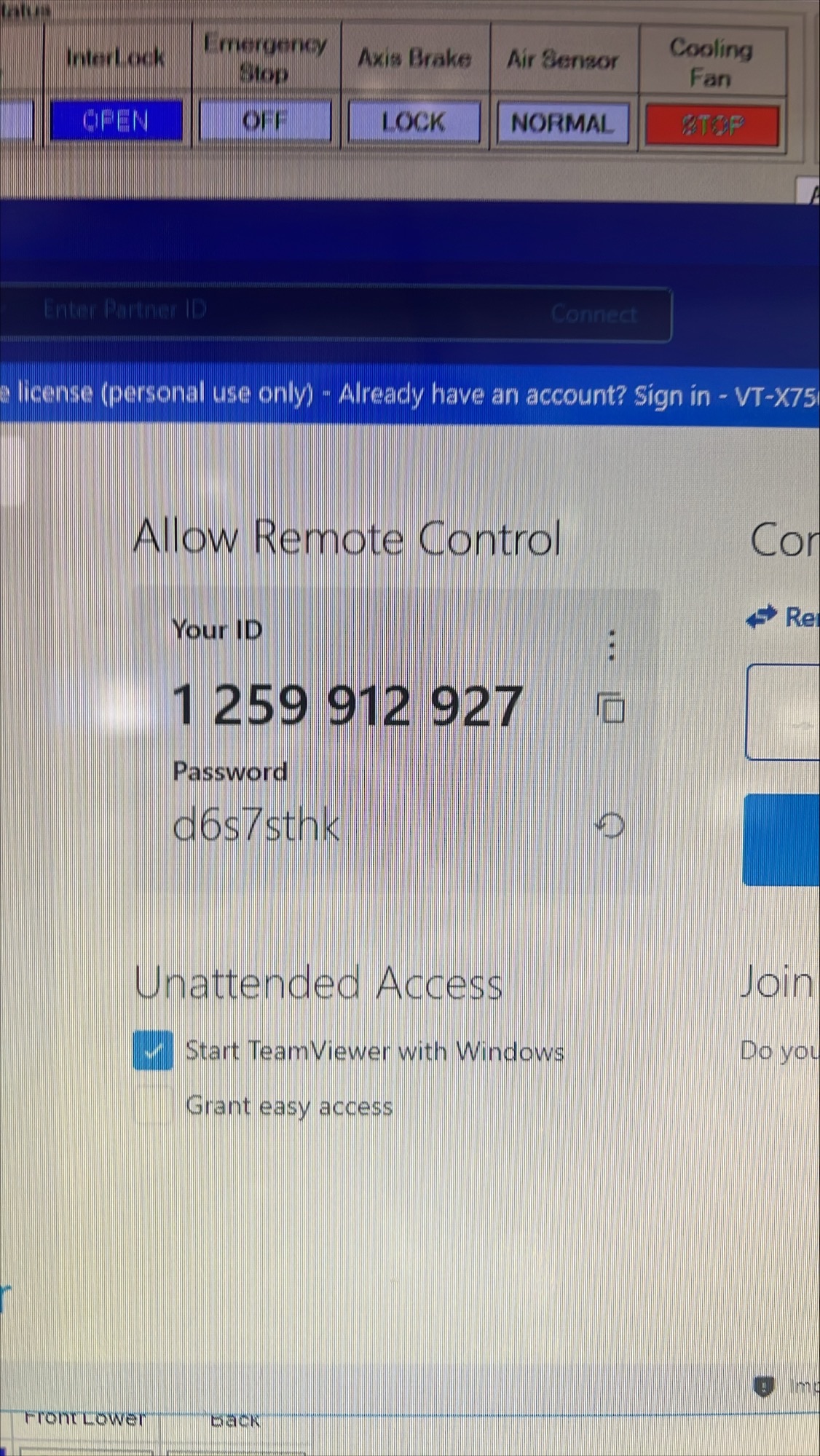Copy the TeamViewer ID to clipboard
This screenshot has width=820, height=1456.
coord(611,707)
